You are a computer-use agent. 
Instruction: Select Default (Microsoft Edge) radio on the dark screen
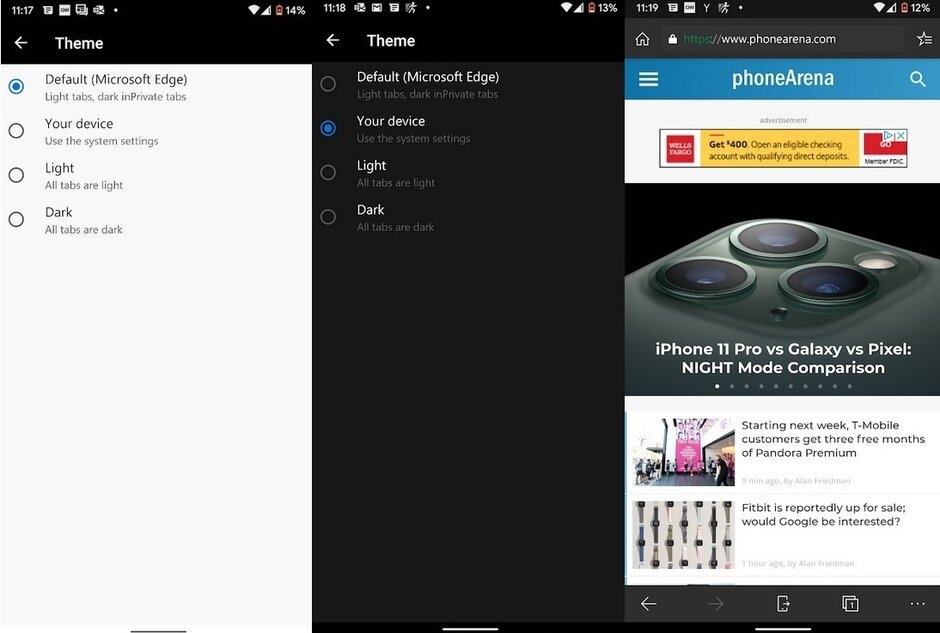[x=328, y=84]
